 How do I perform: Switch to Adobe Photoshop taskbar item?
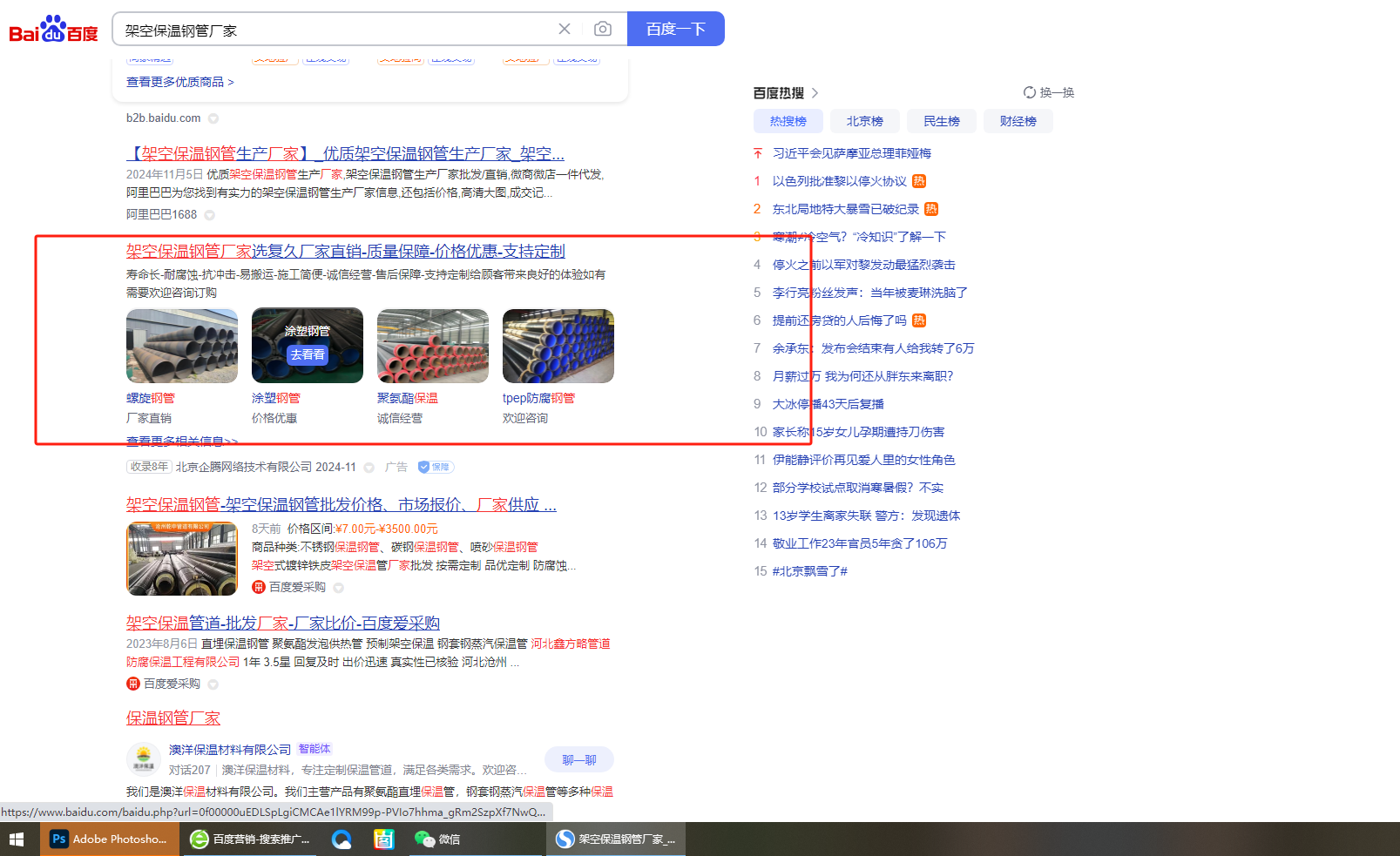point(110,839)
